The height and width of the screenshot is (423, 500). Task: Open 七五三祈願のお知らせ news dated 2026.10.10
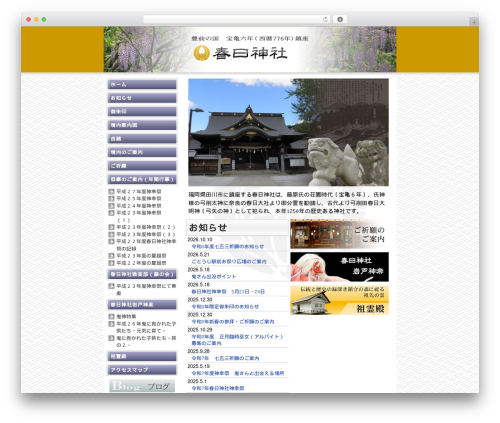click(228, 247)
